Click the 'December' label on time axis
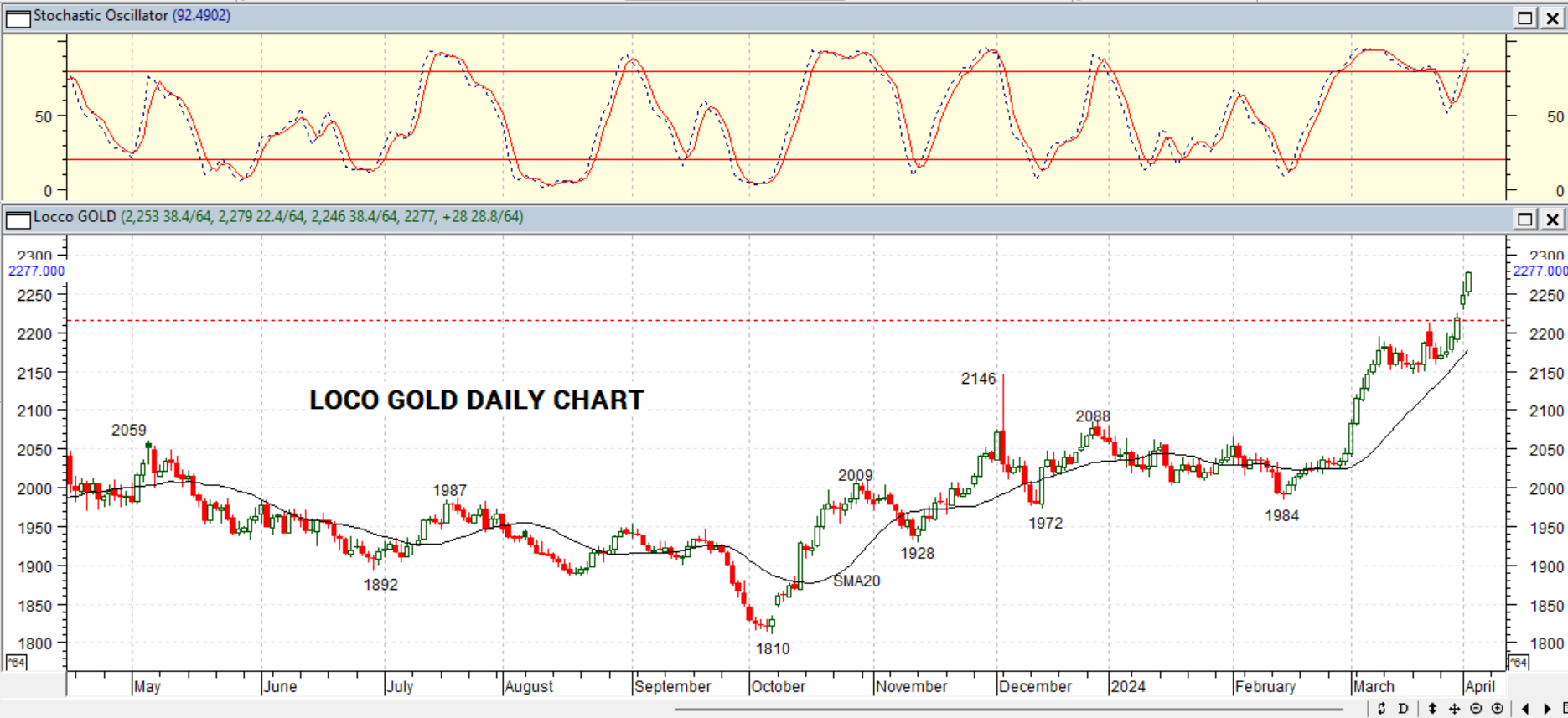Viewport: 1568px width, 718px height. [1036, 686]
